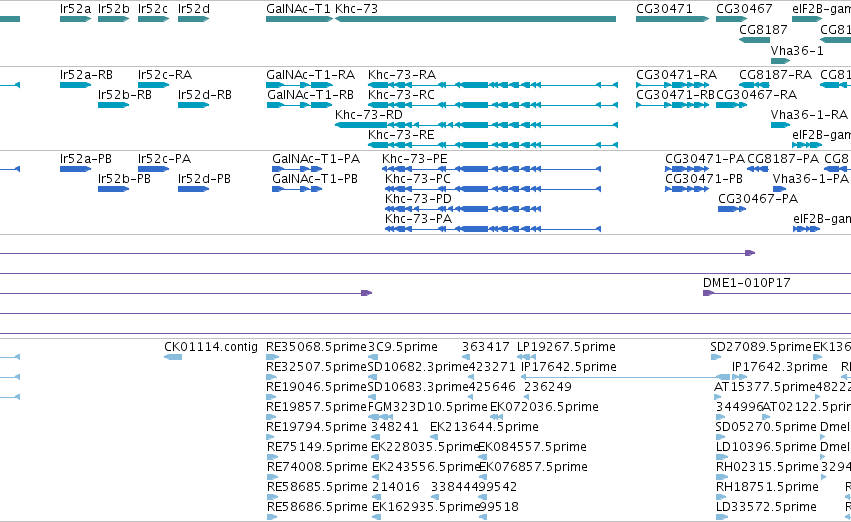Screen dimensions: 851x522
Task: Open the AT15377.5prime EST label
Action: tap(765, 387)
